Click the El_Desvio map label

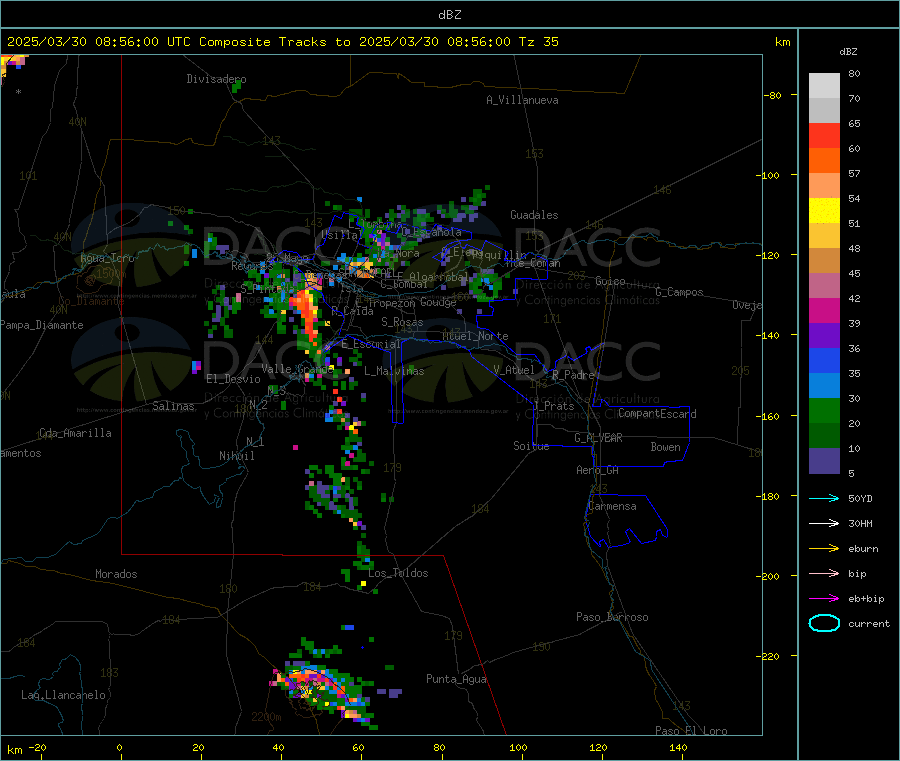coord(234,379)
